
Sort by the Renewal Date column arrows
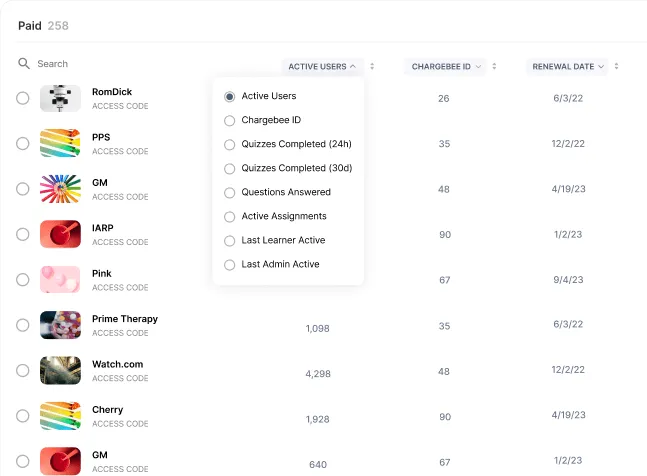pyautogui.click(x=616, y=67)
